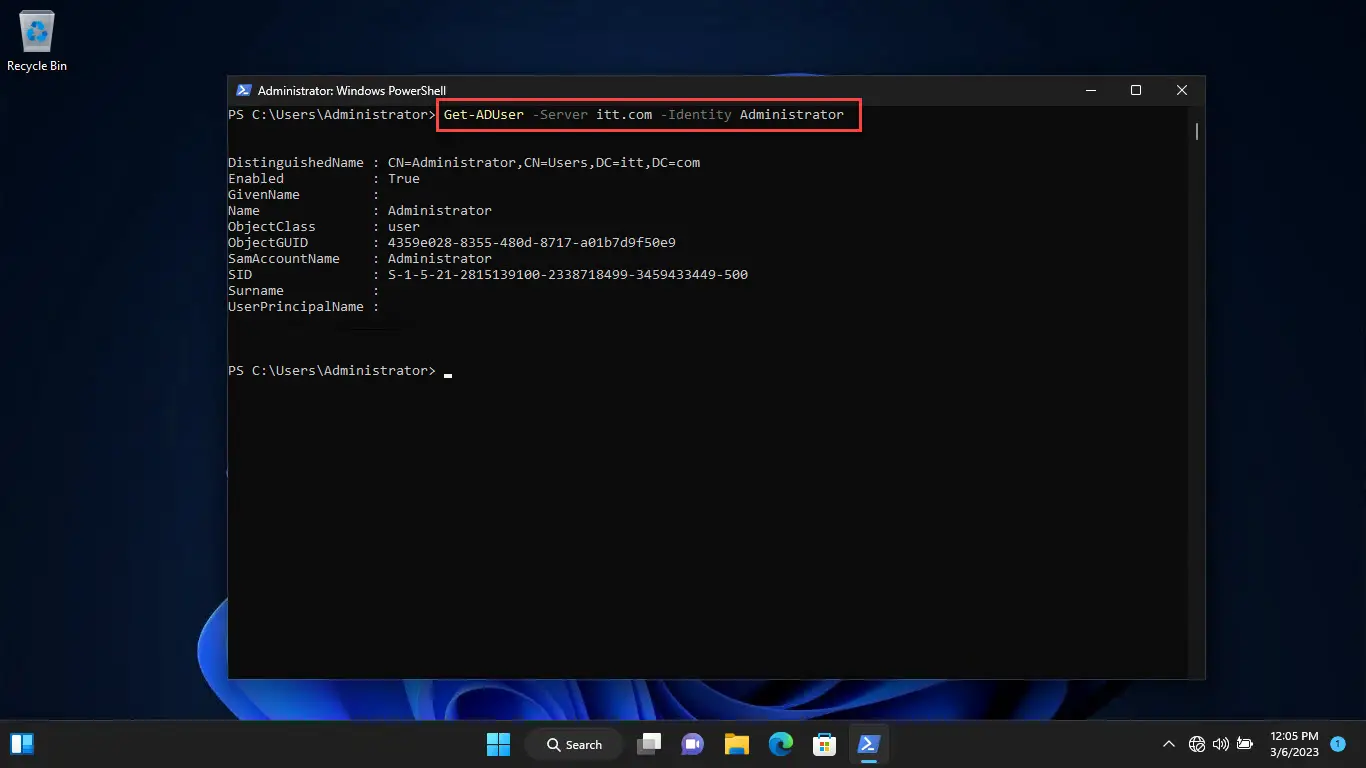
Task: Open Microsoft Store from taskbar
Action: [x=824, y=744]
